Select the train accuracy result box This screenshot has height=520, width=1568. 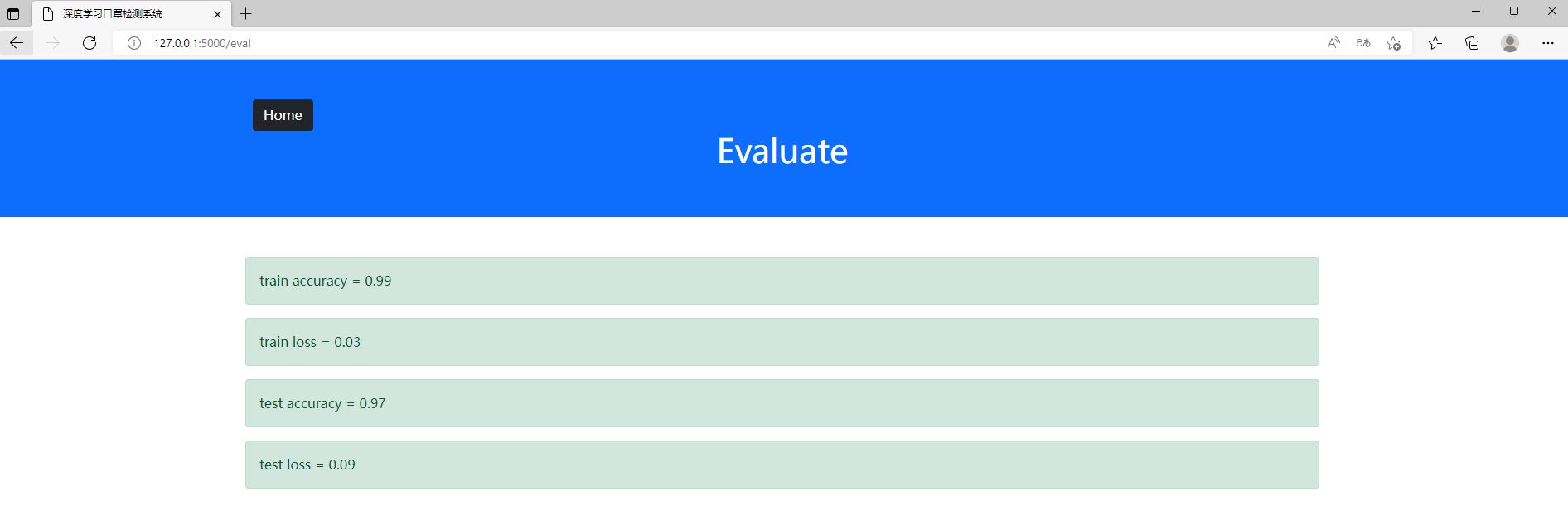point(782,281)
